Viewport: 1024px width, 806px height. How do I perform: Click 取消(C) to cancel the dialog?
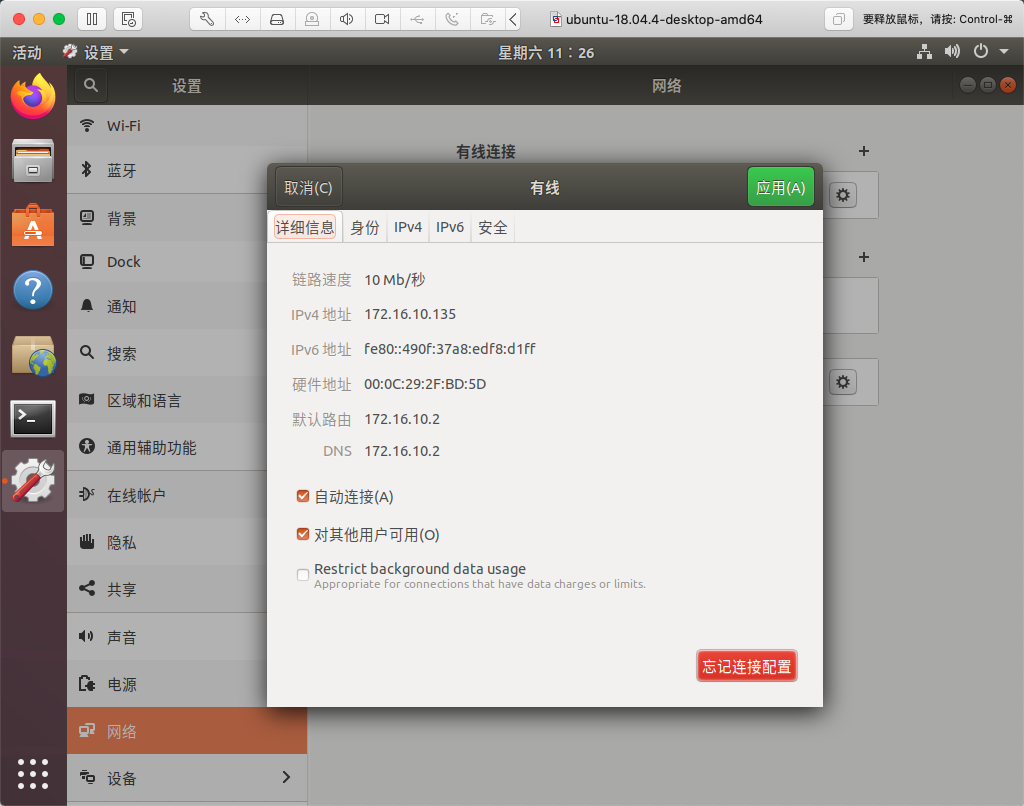(x=308, y=188)
